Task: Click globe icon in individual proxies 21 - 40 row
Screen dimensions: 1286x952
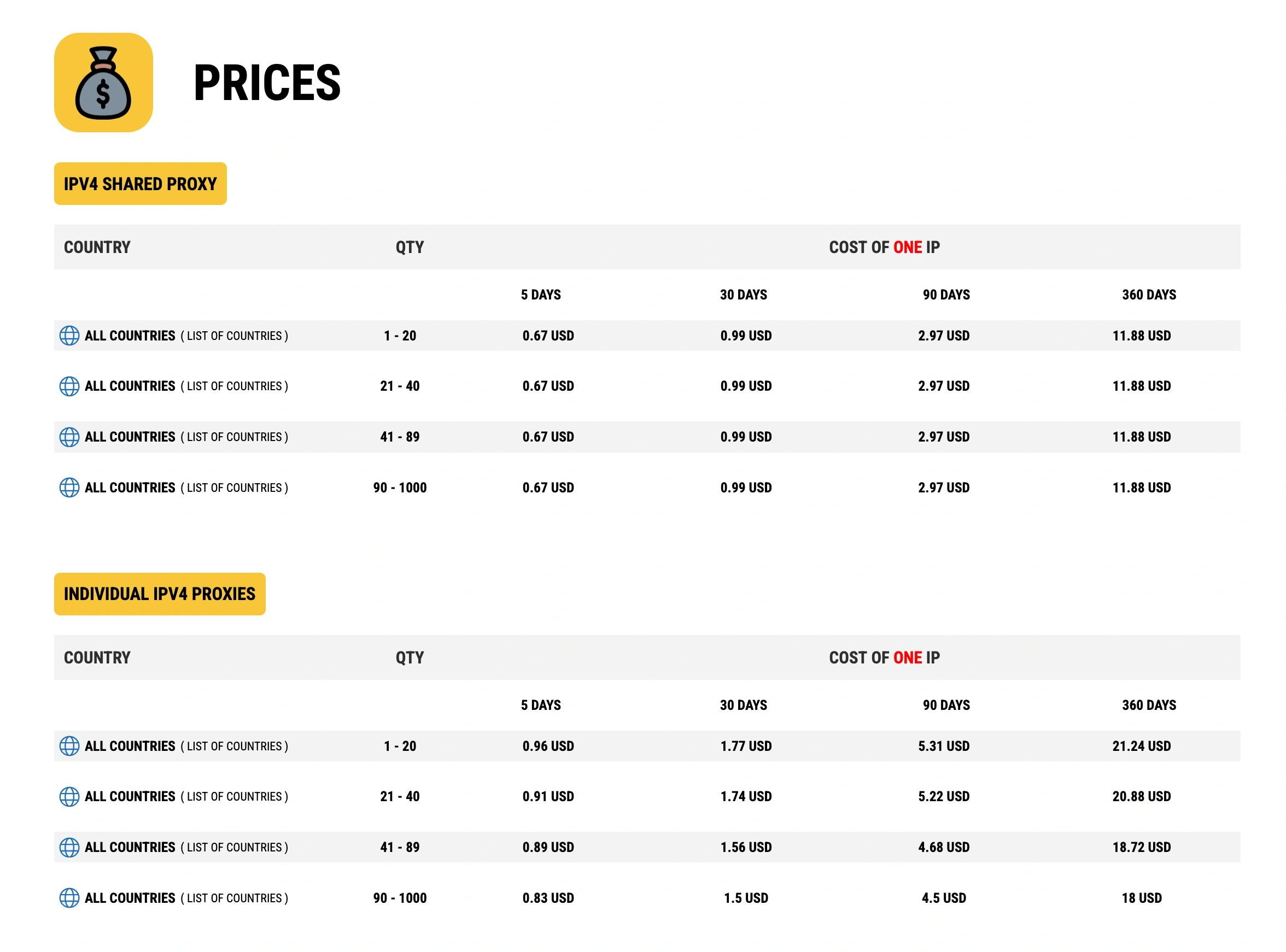Action: pos(69,796)
